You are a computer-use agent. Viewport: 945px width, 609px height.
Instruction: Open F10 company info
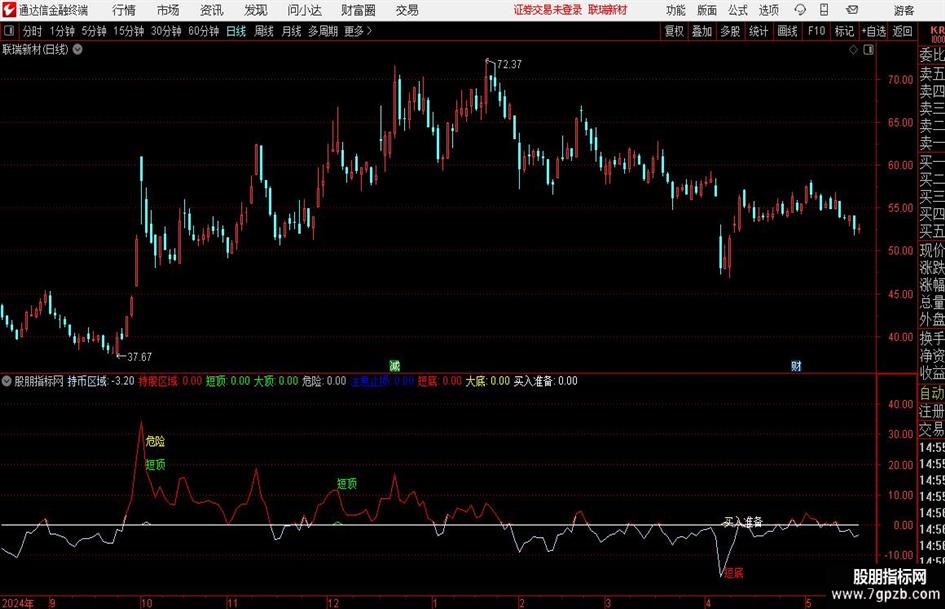pyautogui.click(x=817, y=31)
